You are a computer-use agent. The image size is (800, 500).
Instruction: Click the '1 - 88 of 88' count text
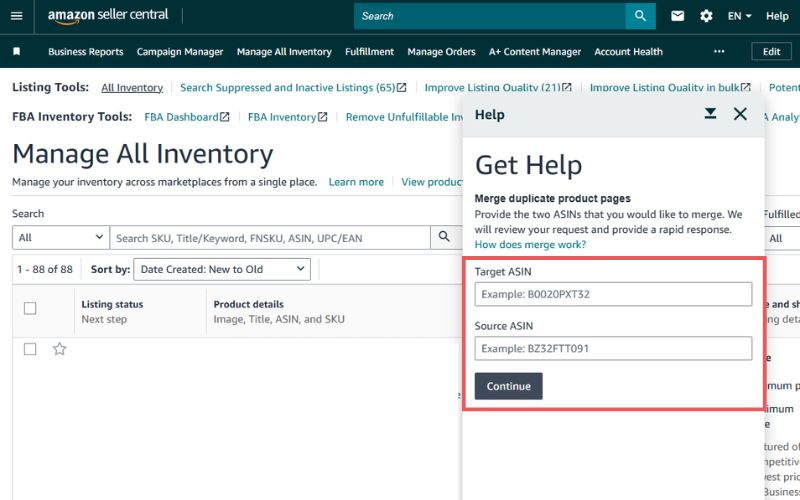click(x=45, y=269)
